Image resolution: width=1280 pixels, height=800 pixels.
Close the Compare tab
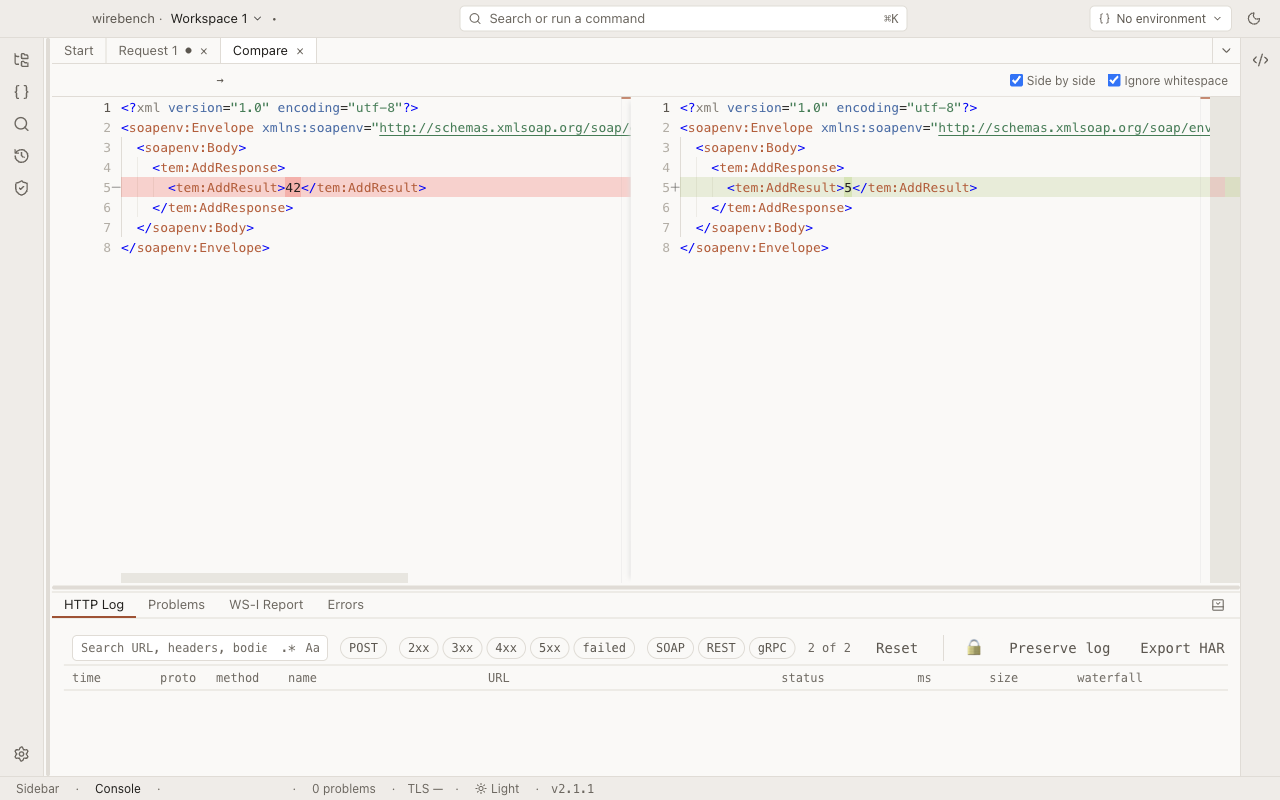coord(300,51)
